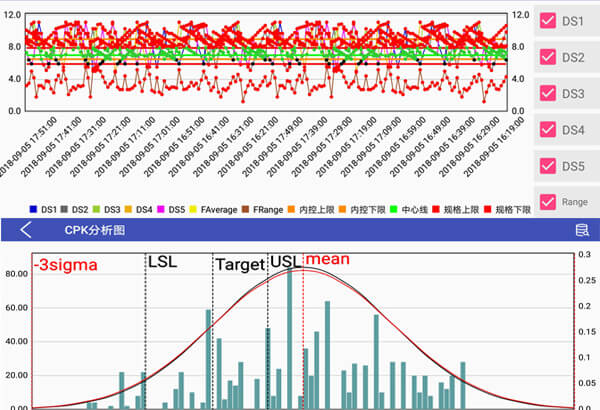The width and height of the screenshot is (600, 410).
Task: Uncheck the DS1 checkbox
Action: pos(547,21)
